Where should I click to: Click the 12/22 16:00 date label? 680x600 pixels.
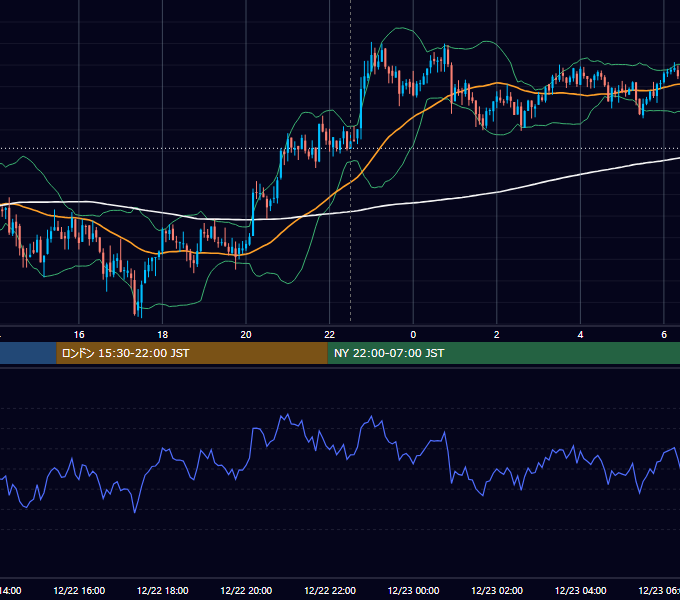79,590
